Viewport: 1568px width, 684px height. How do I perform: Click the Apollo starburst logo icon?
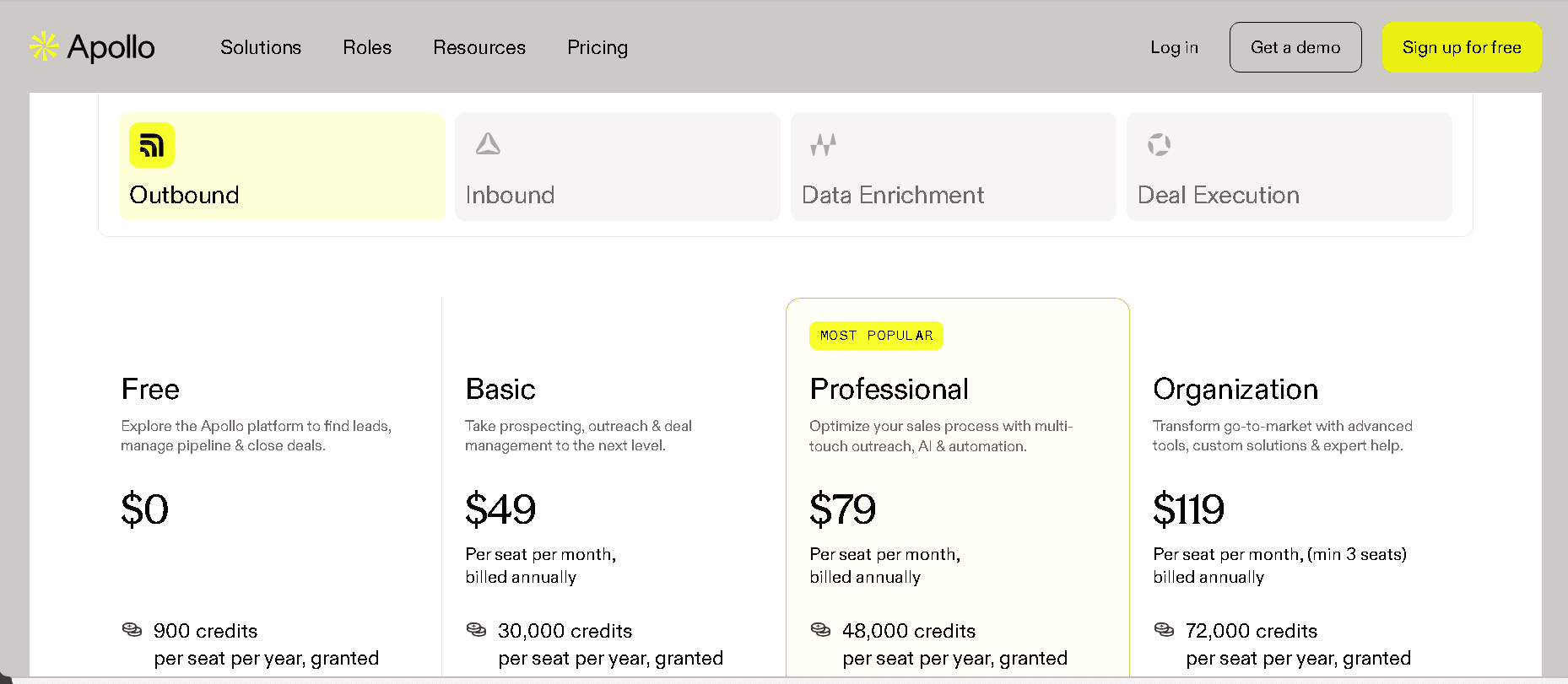44,47
